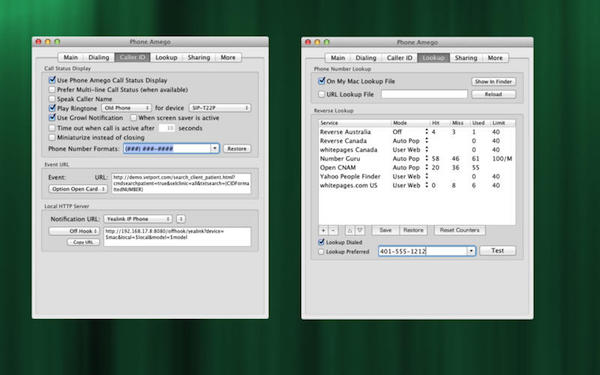
Task: Open the Old Phone ringtone dropdown
Action: click(126, 108)
